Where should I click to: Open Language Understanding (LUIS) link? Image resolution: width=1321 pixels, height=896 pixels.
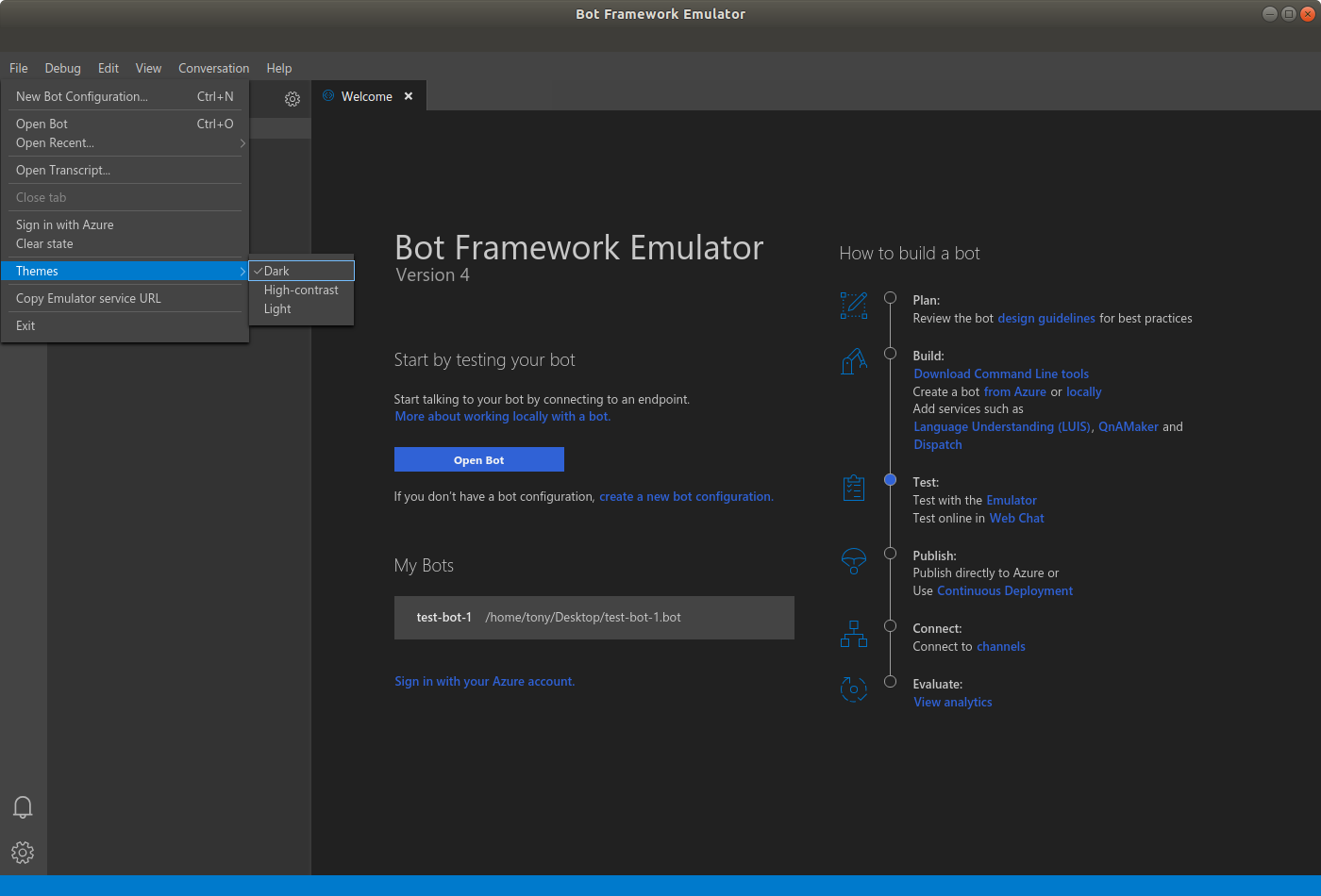(x=1002, y=426)
